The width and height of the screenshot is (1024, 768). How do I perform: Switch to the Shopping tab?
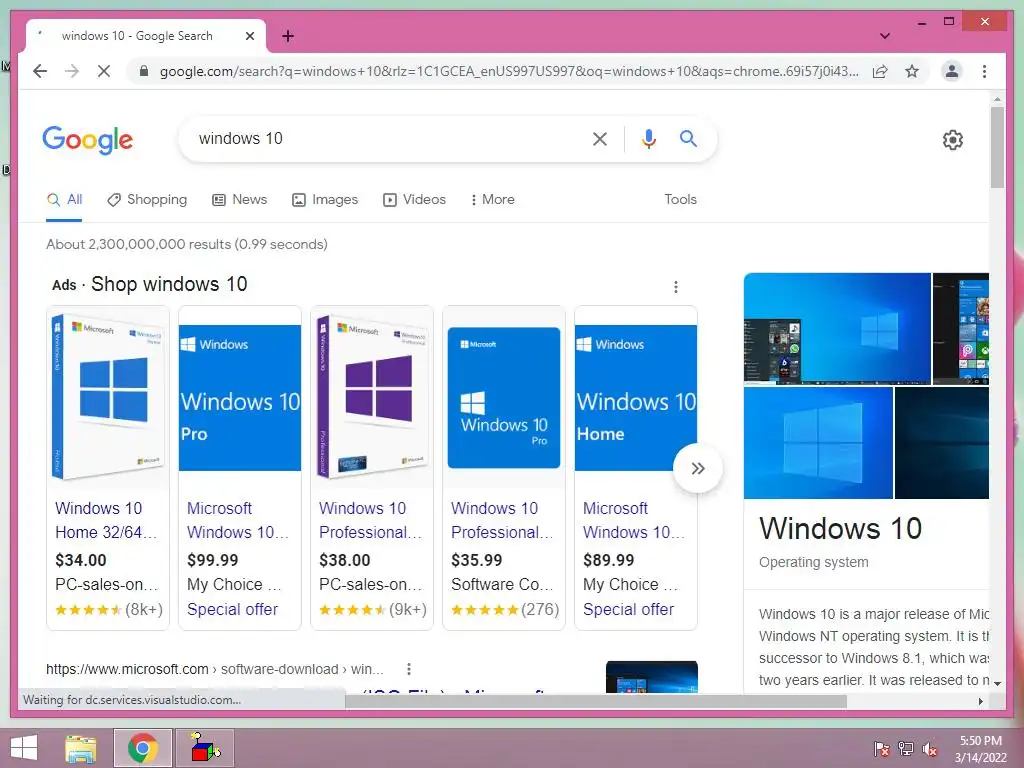tap(147, 200)
